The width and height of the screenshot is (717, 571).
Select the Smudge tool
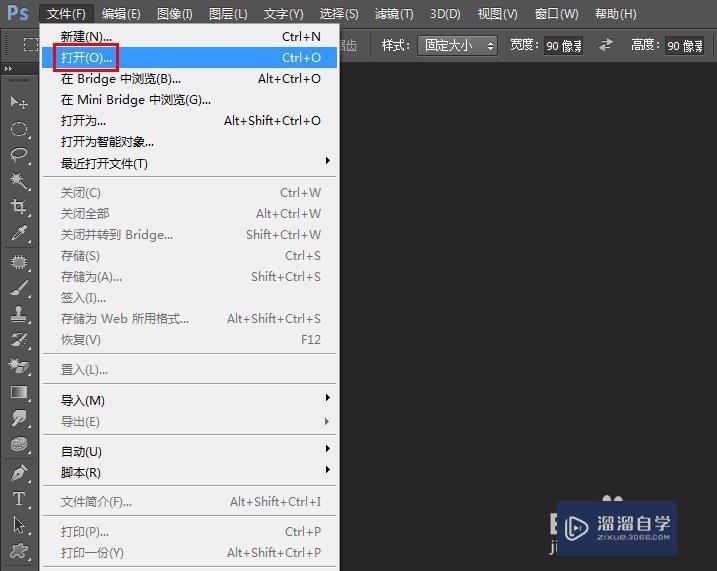point(19,418)
